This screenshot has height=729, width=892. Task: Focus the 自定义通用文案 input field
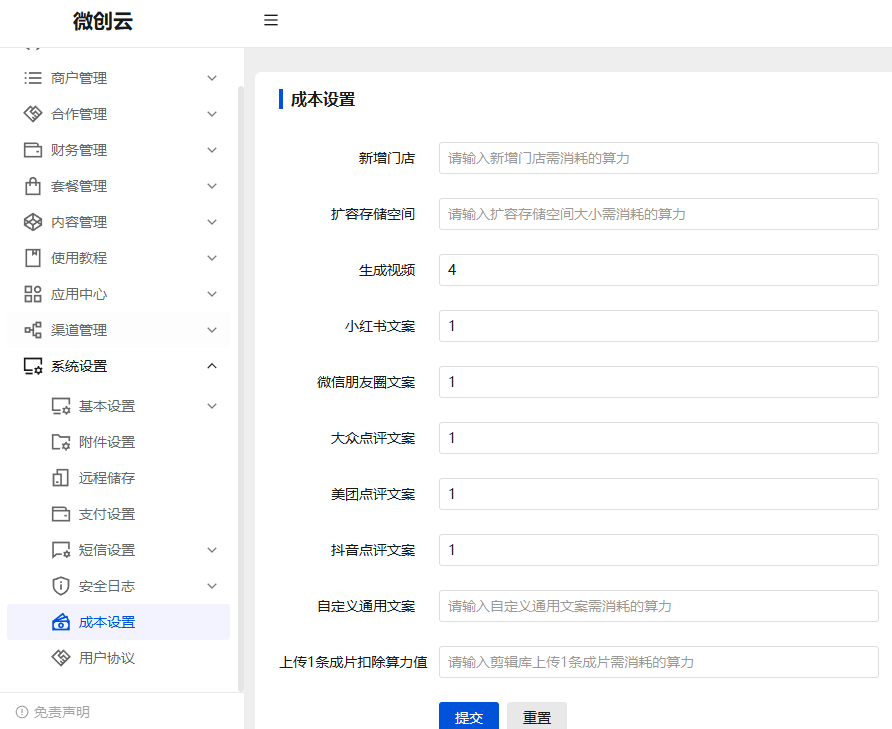[x=659, y=606]
